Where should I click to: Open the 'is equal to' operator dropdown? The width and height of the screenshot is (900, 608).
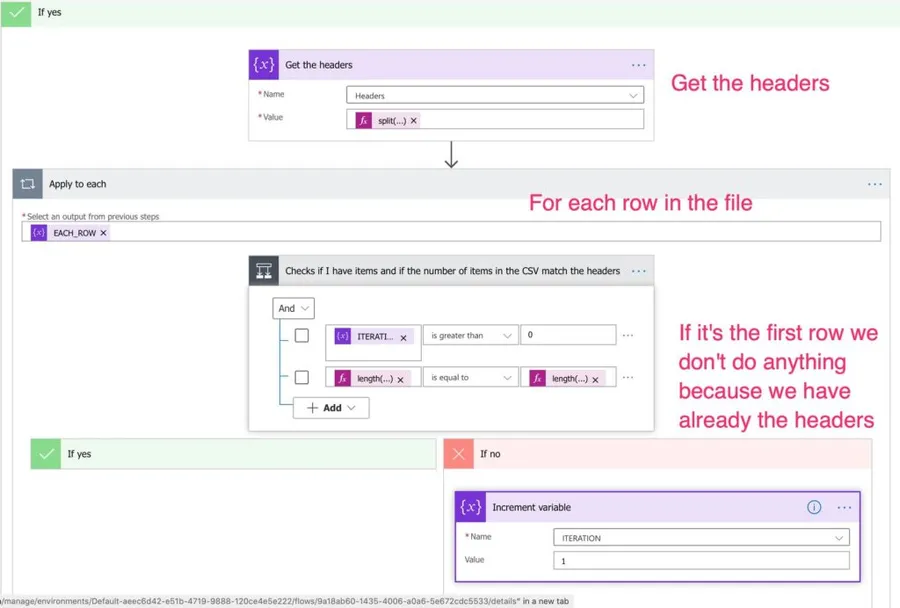(x=471, y=378)
